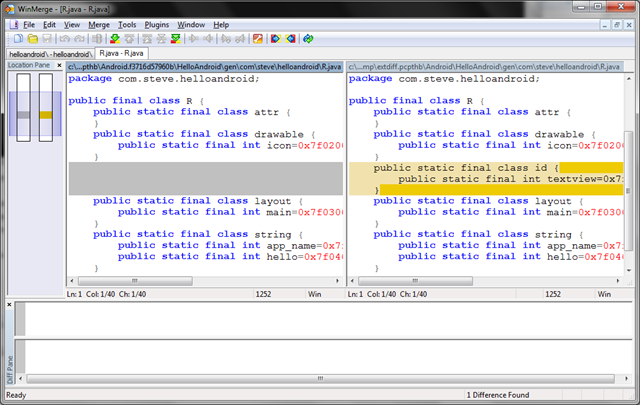Click the yellow difference marker in Location Pane
Image resolution: width=640 pixels, height=405 pixels.
(x=46, y=115)
